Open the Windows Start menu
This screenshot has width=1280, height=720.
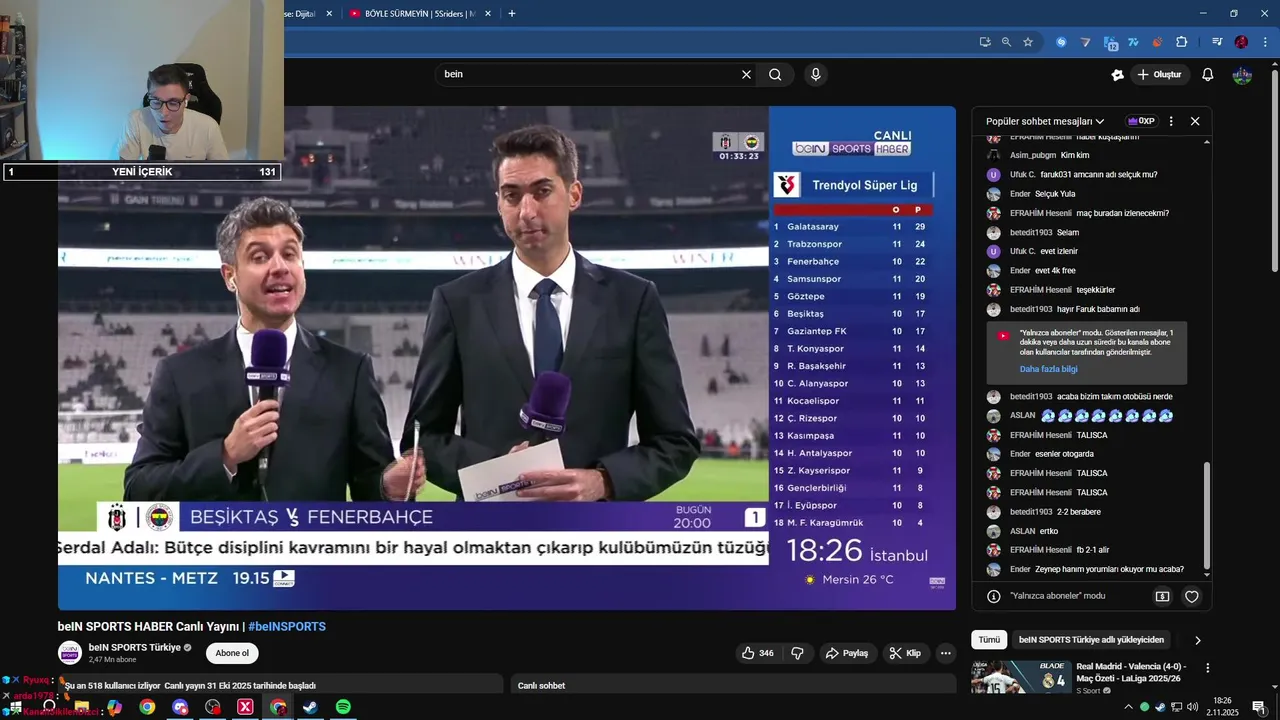(15, 707)
